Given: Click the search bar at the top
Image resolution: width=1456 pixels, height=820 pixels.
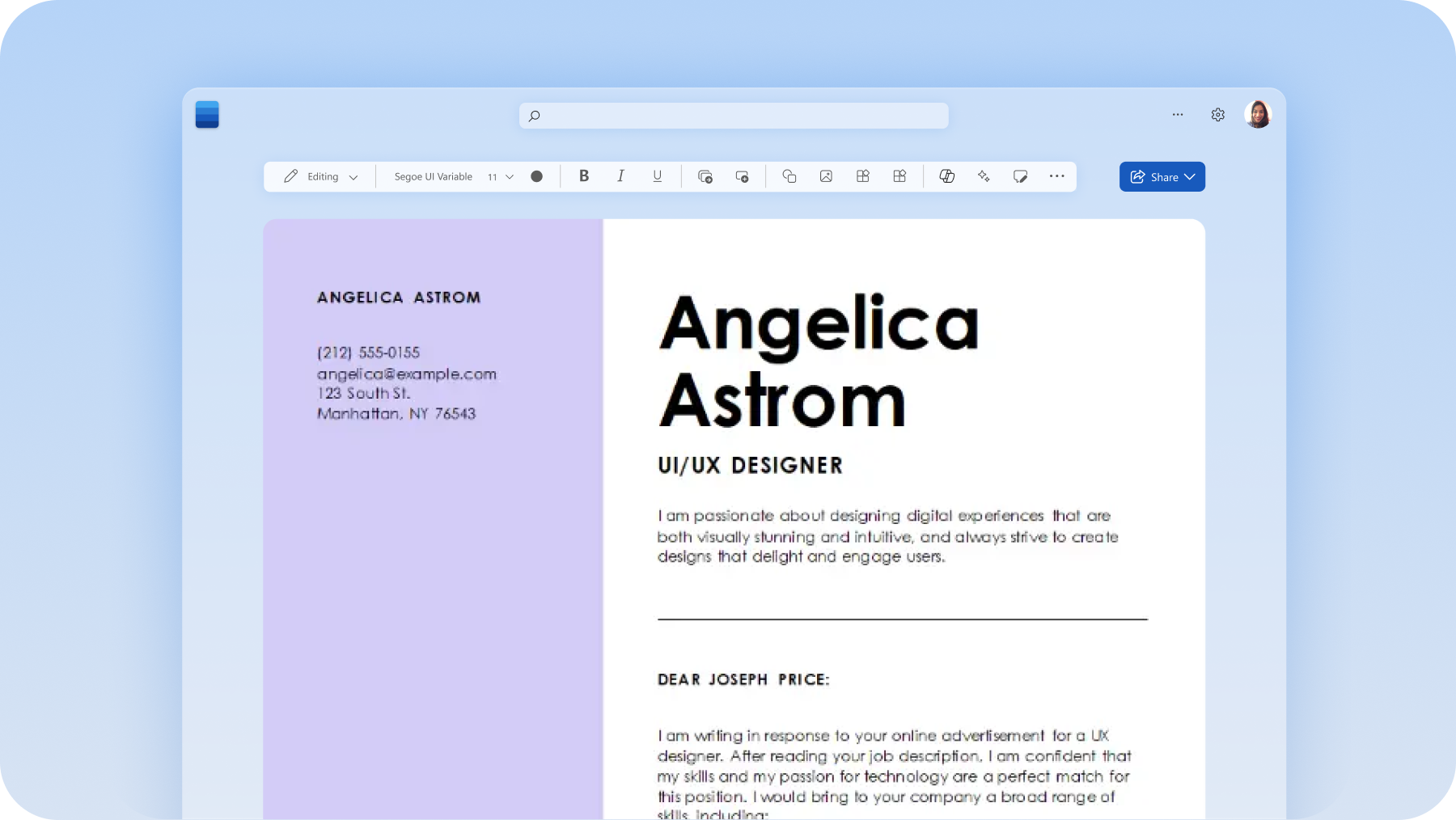Looking at the screenshot, I should tap(732, 115).
